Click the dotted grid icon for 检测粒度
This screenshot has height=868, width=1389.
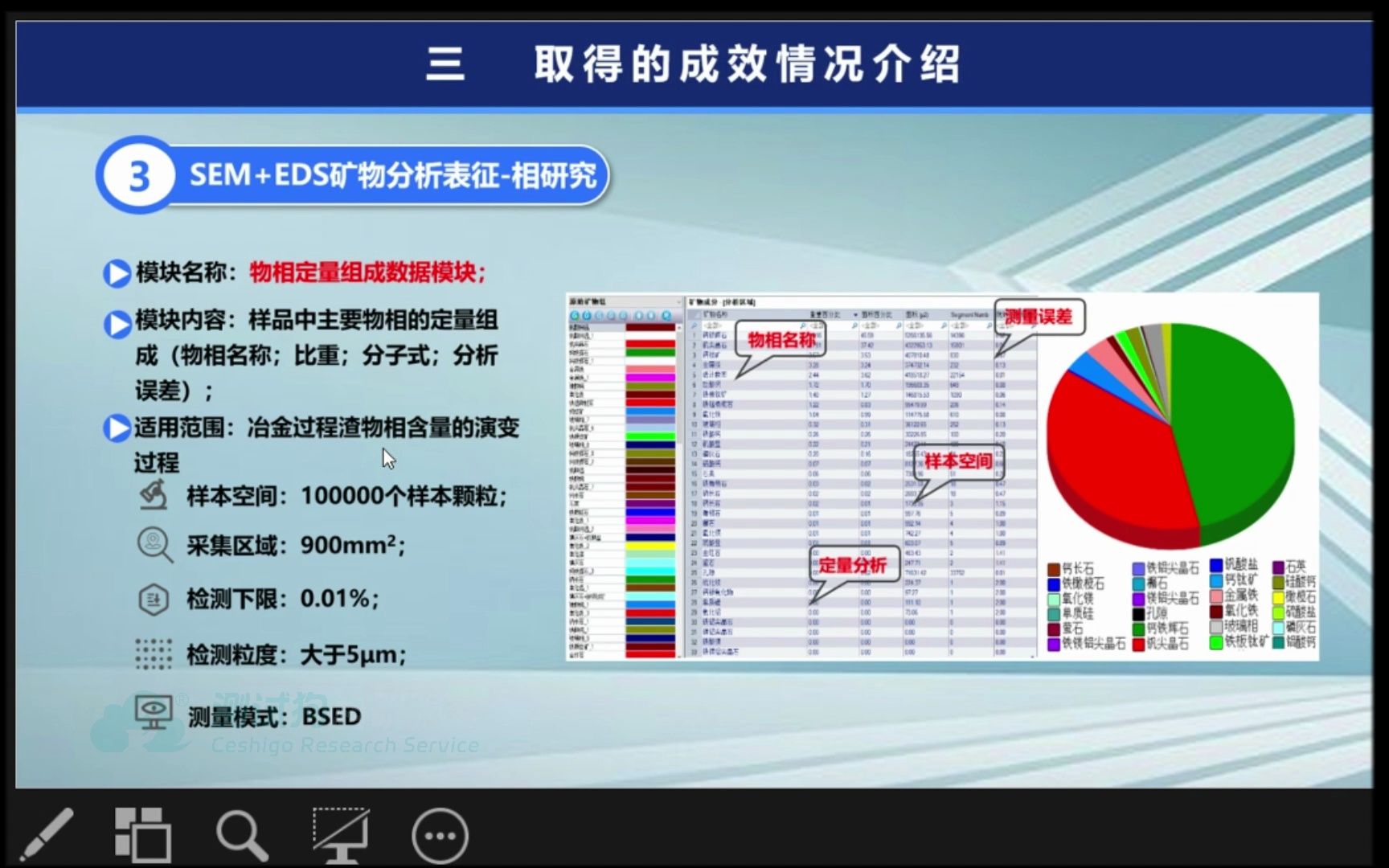(x=154, y=654)
